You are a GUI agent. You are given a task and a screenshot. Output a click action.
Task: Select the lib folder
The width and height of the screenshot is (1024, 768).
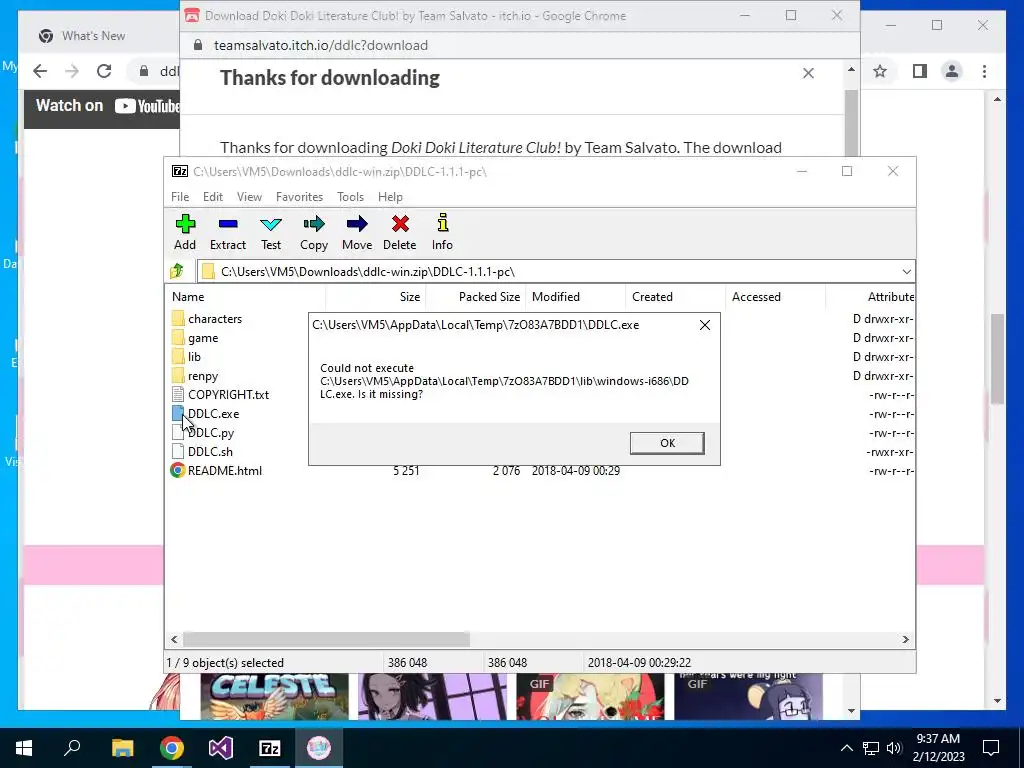pyautogui.click(x=187, y=357)
